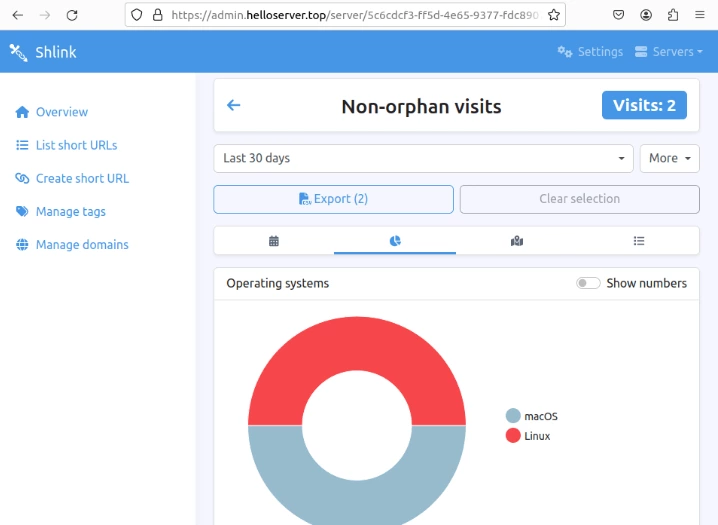This screenshot has width=718, height=525.
Task: Bookmark this page with star icon
Action: [x=554, y=15]
